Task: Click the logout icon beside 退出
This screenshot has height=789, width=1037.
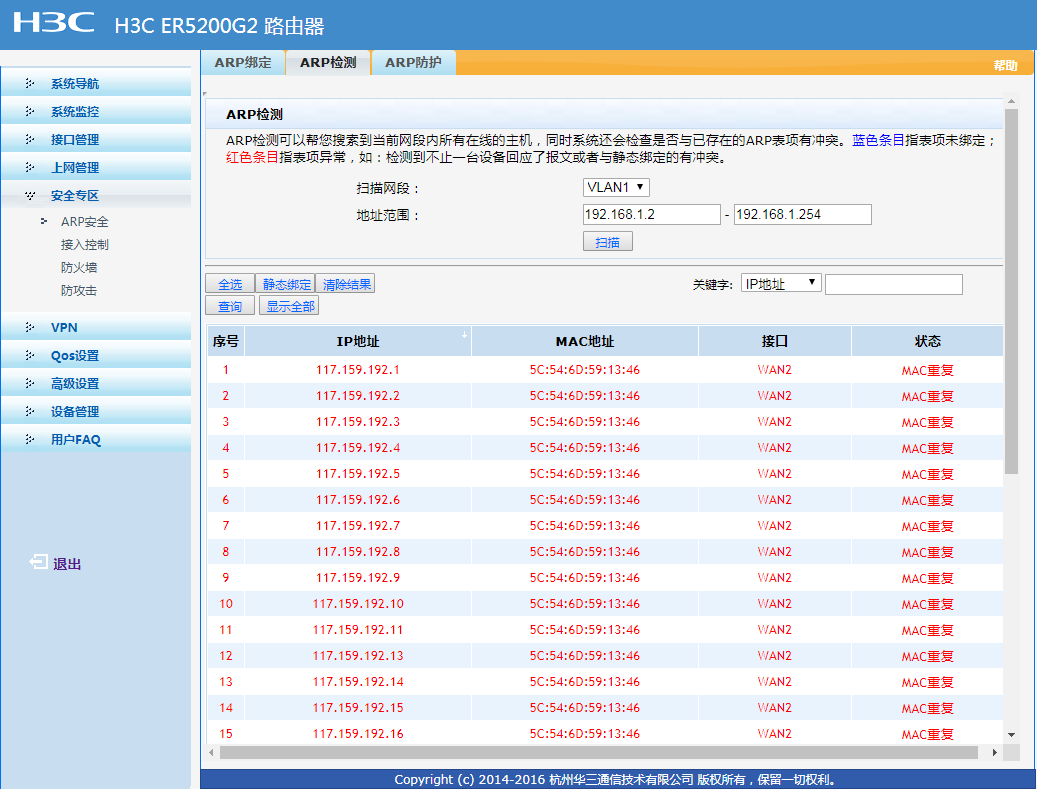Action: [x=38, y=563]
